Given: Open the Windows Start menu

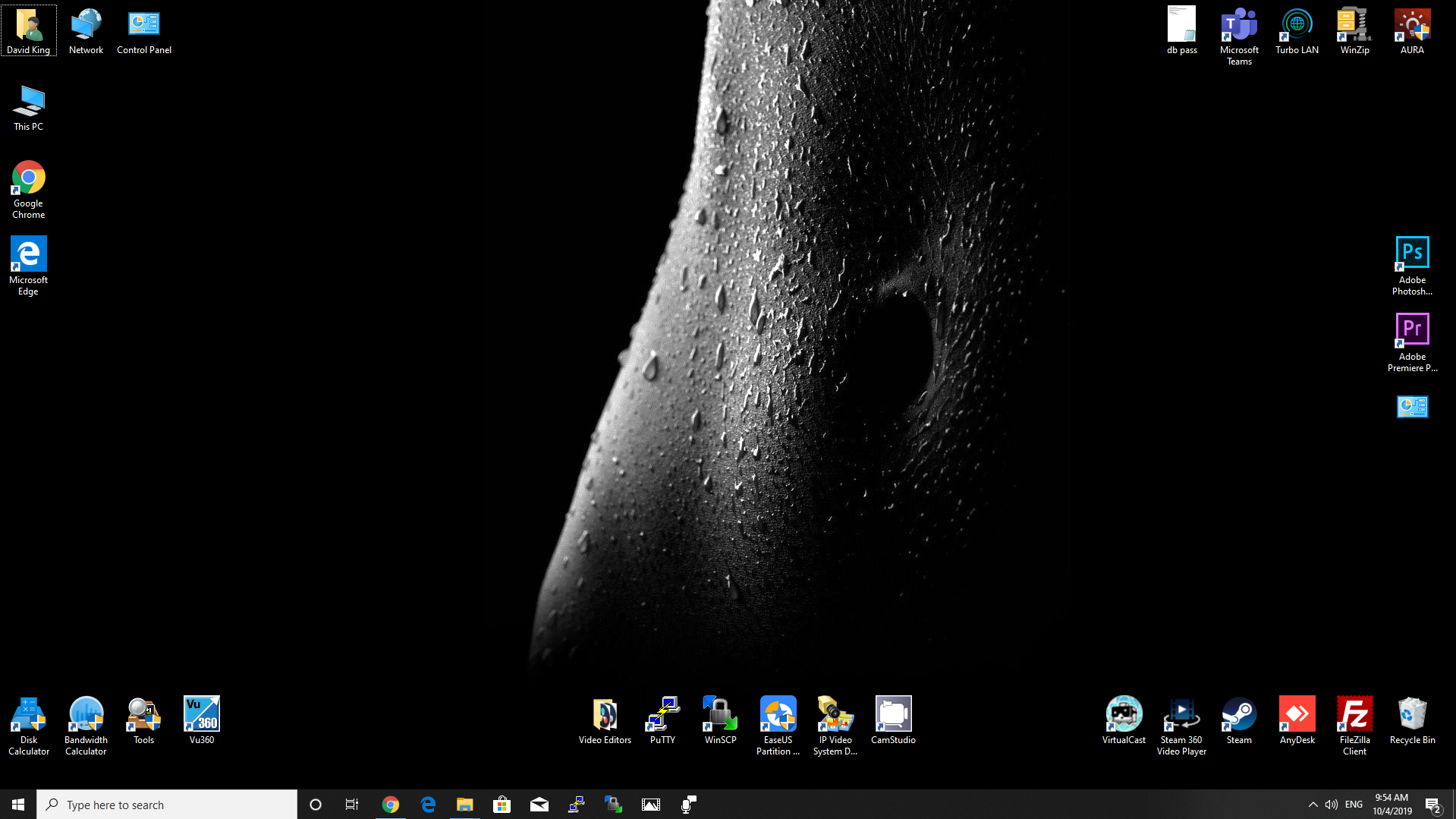Looking at the screenshot, I should coord(18,805).
